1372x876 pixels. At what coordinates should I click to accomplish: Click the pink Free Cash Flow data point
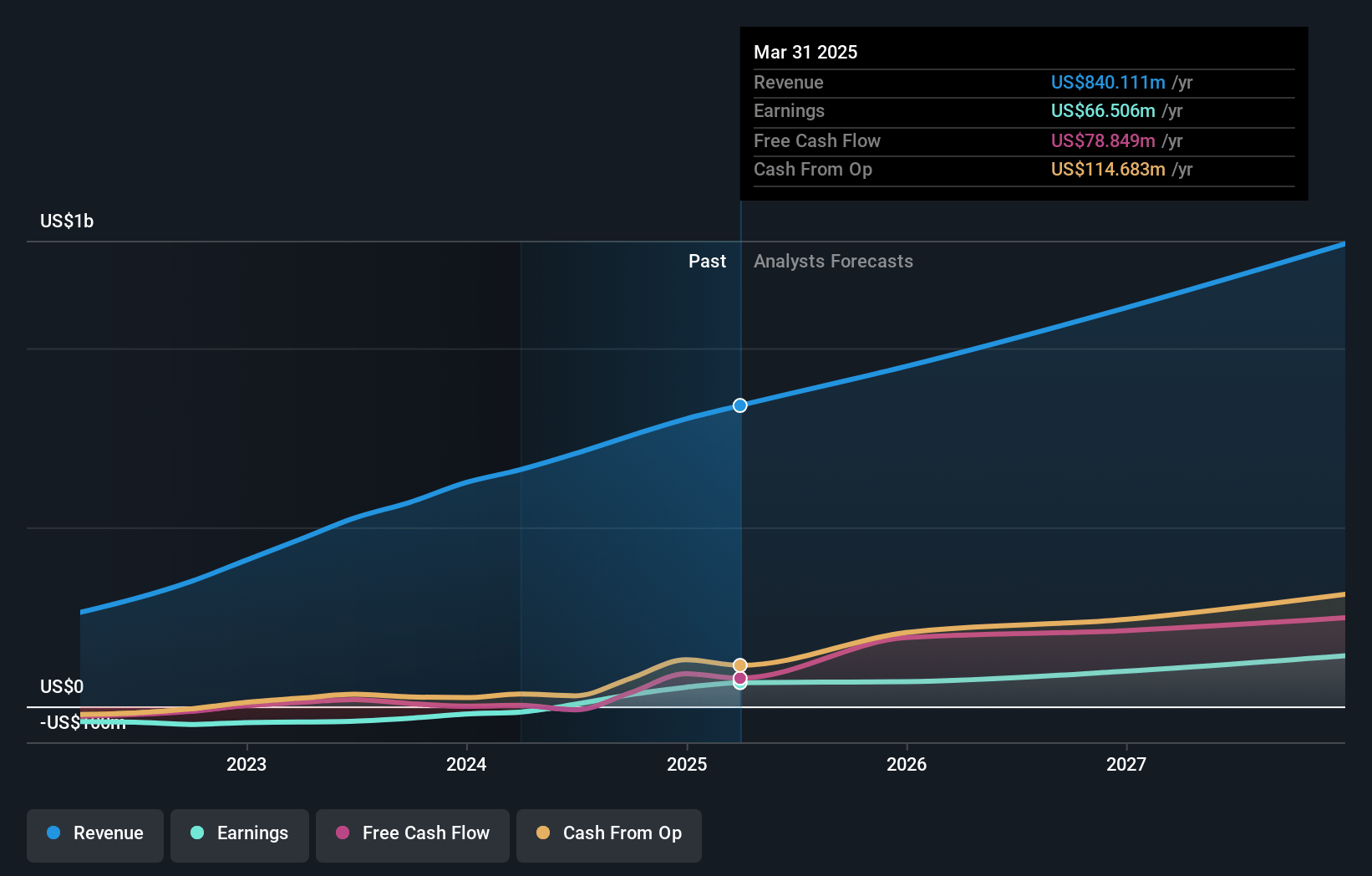(x=740, y=678)
